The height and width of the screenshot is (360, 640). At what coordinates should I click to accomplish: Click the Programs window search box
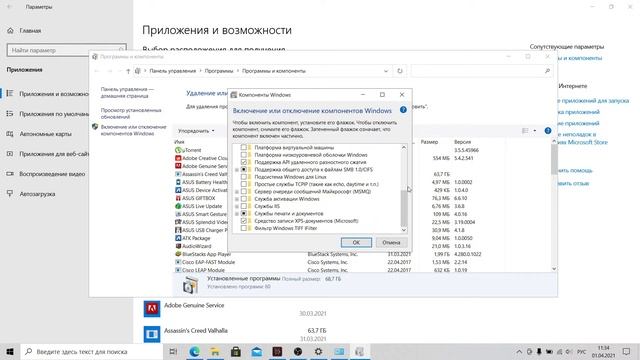point(482,71)
